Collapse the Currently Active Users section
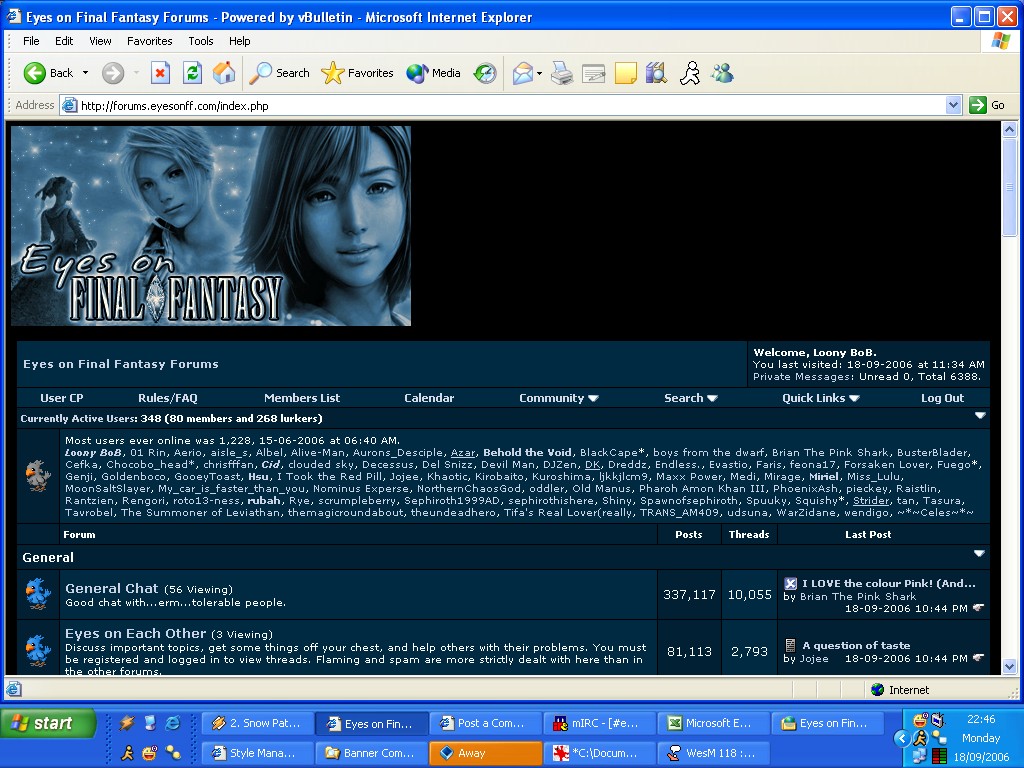Screen dimensions: 1024x768 point(980,415)
